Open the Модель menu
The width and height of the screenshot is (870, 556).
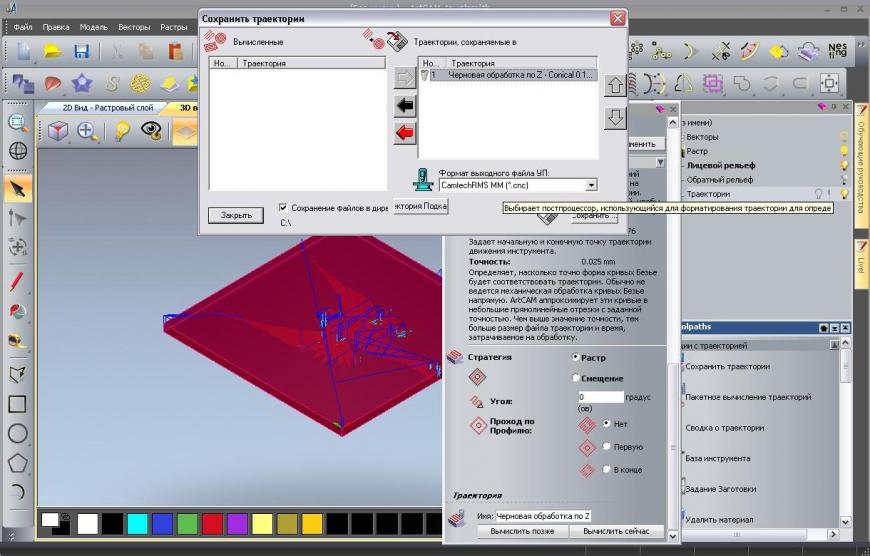93,27
